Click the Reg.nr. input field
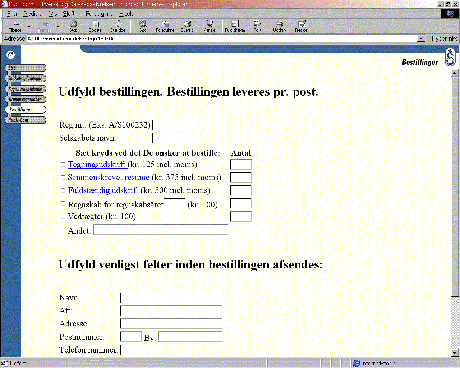 tap(173, 125)
